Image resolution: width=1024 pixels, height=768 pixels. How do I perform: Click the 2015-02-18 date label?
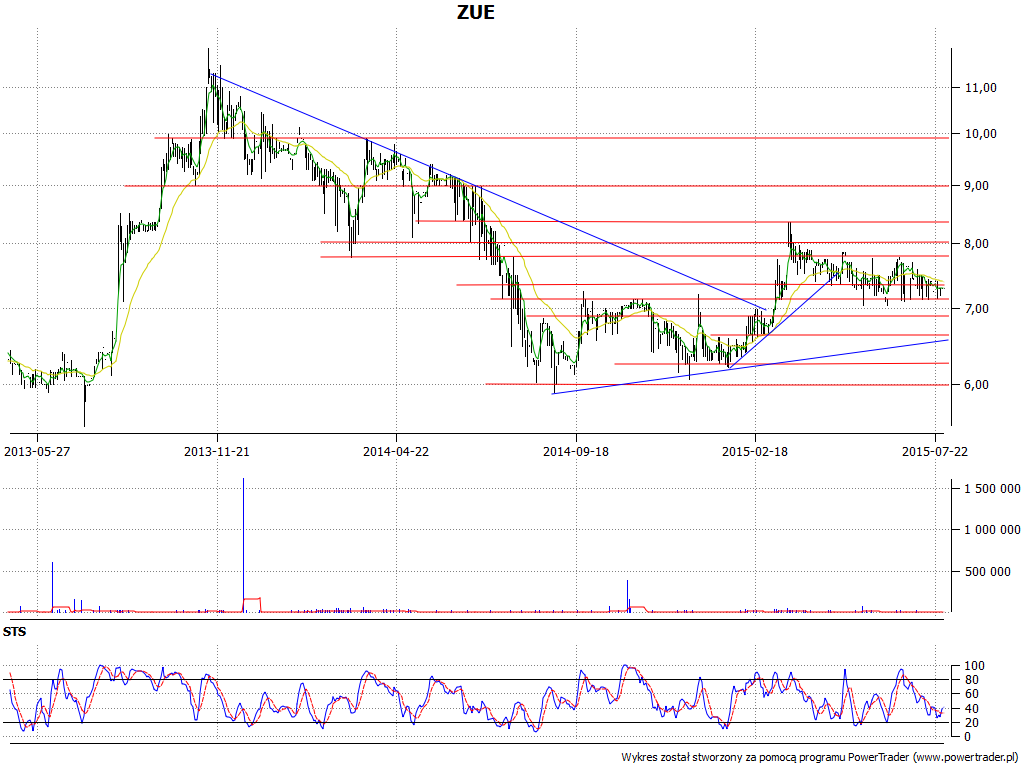point(755,451)
